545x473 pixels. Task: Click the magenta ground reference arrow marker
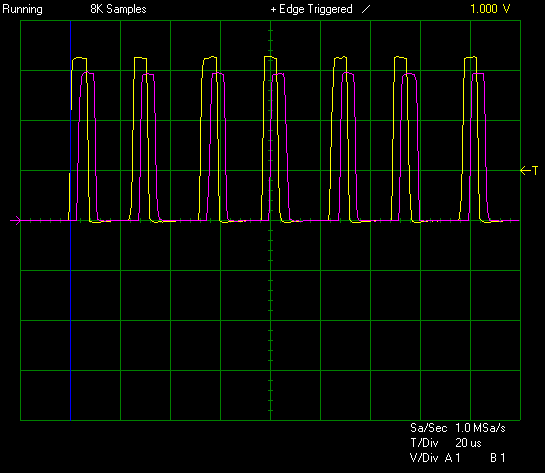(x=16, y=220)
